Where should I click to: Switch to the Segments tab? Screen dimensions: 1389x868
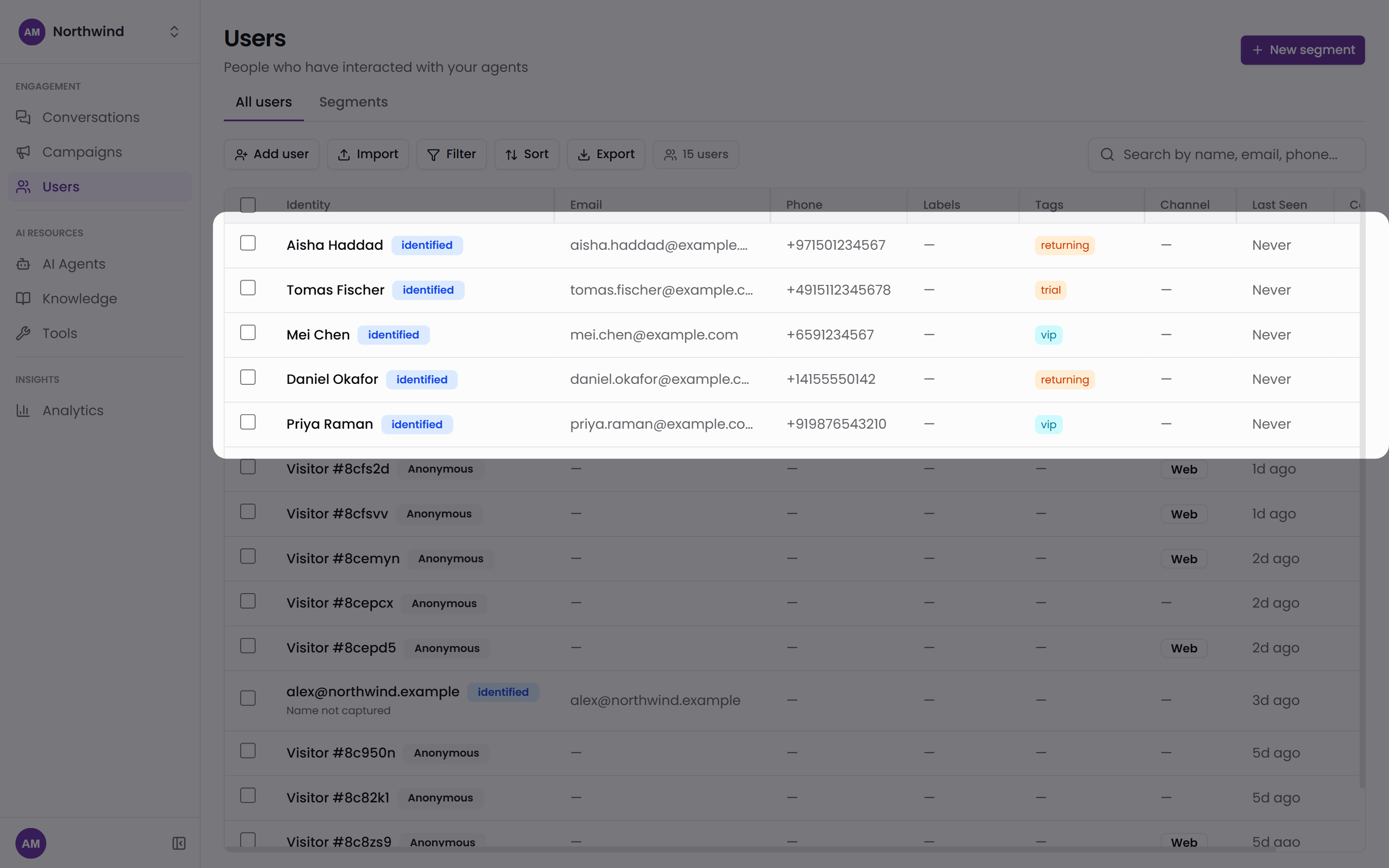354,102
